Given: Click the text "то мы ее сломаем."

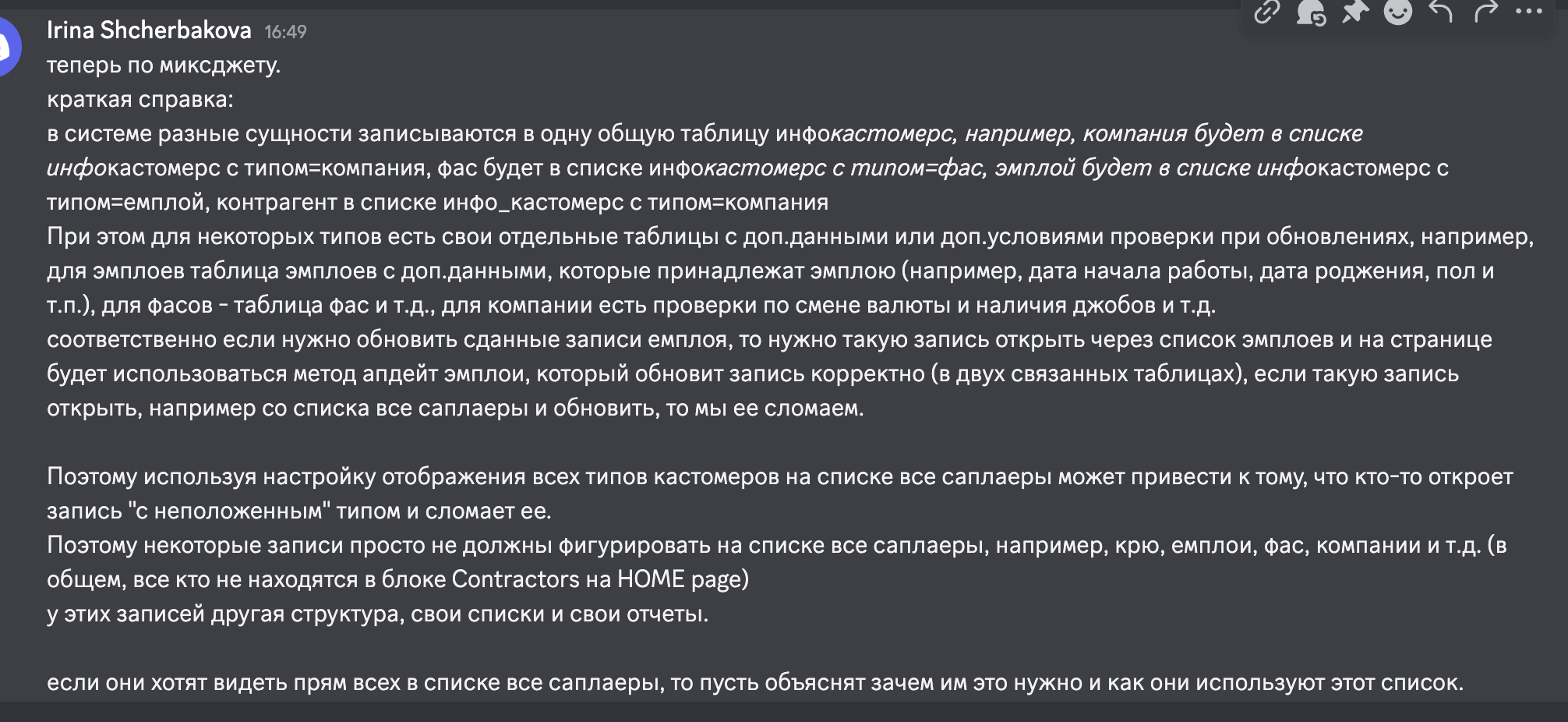Looking at the screenshot, I should (765, 408).
